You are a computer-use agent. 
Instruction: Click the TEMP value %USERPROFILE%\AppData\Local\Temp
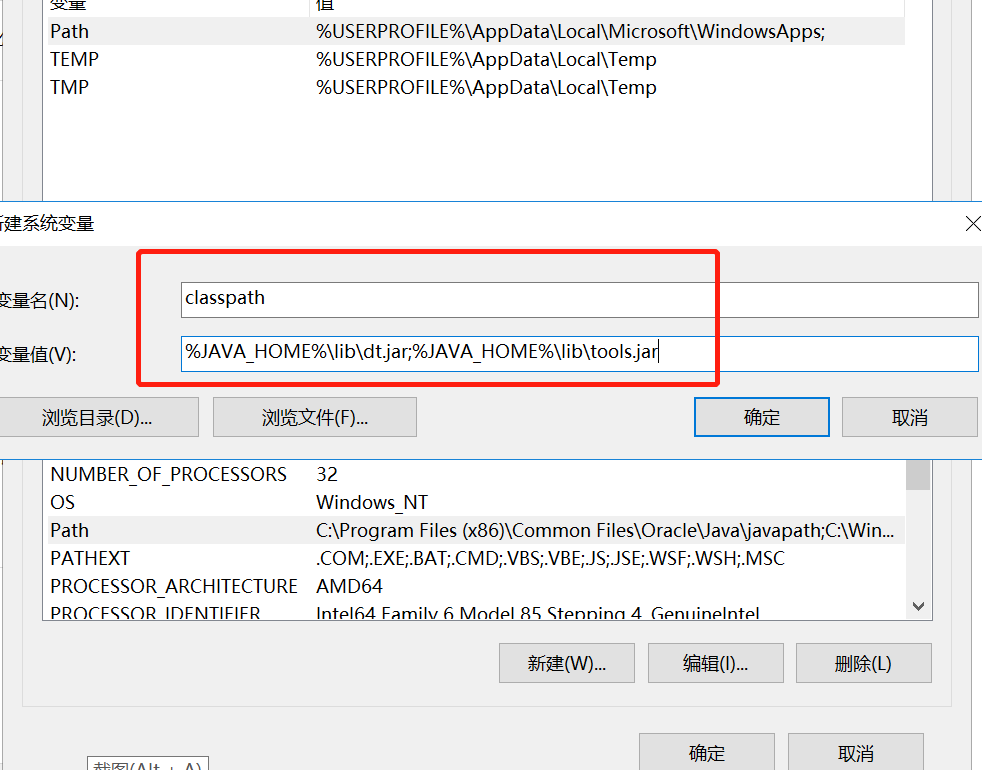click(x=486, y=60)
